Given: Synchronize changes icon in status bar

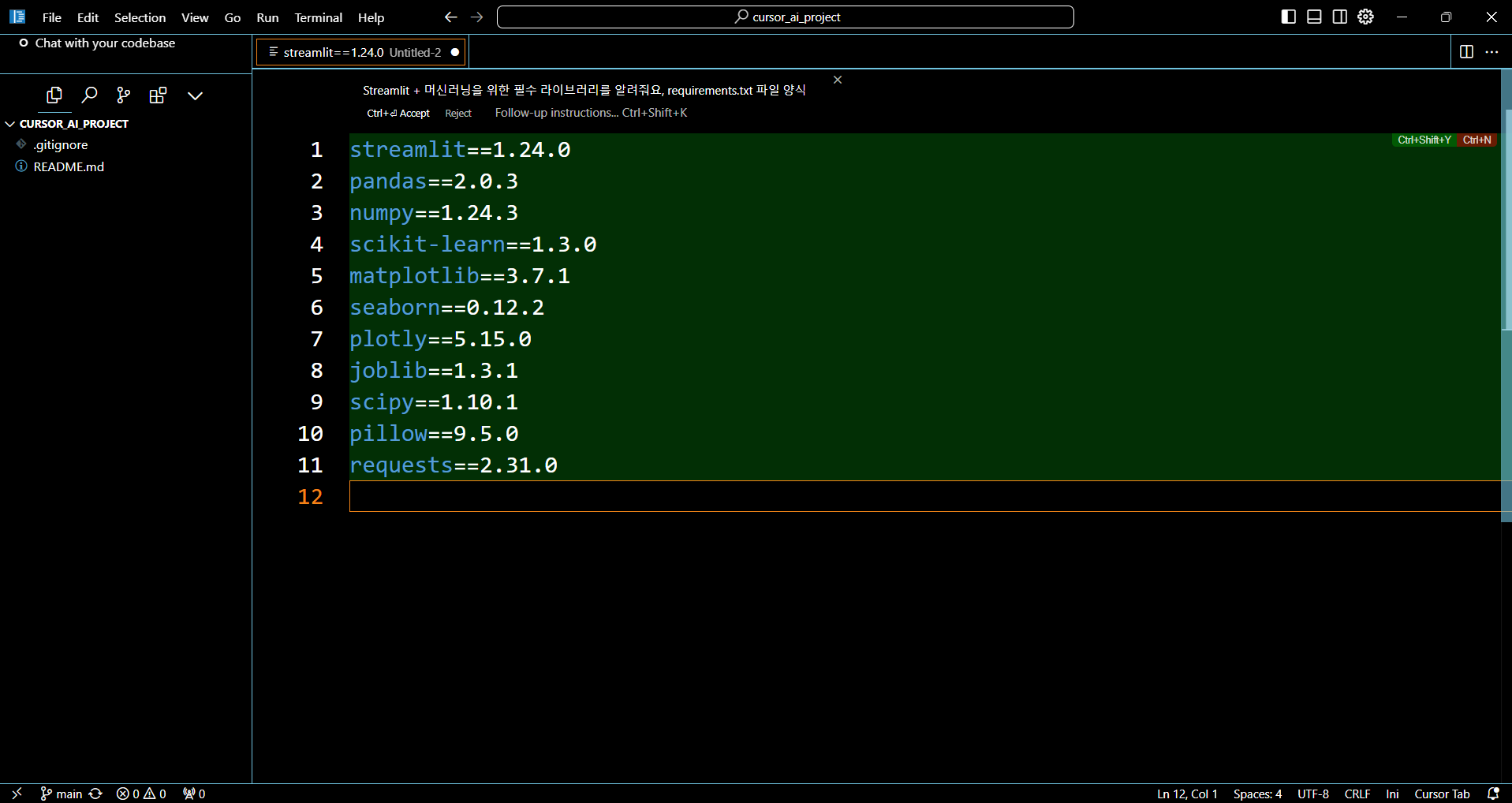Looking at the screenshot, I should [x=96, y=794].
